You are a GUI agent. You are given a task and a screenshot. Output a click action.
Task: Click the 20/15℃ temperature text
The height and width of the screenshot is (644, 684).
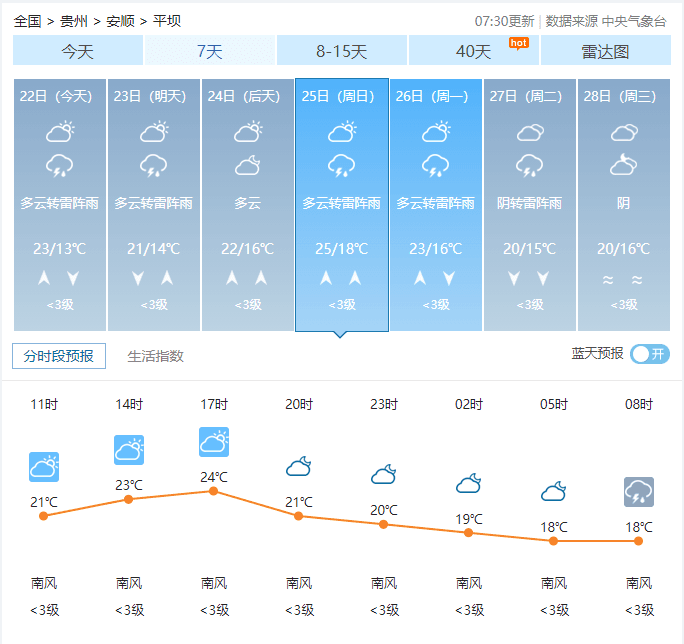pyautogui.click(x=530, y=249)
